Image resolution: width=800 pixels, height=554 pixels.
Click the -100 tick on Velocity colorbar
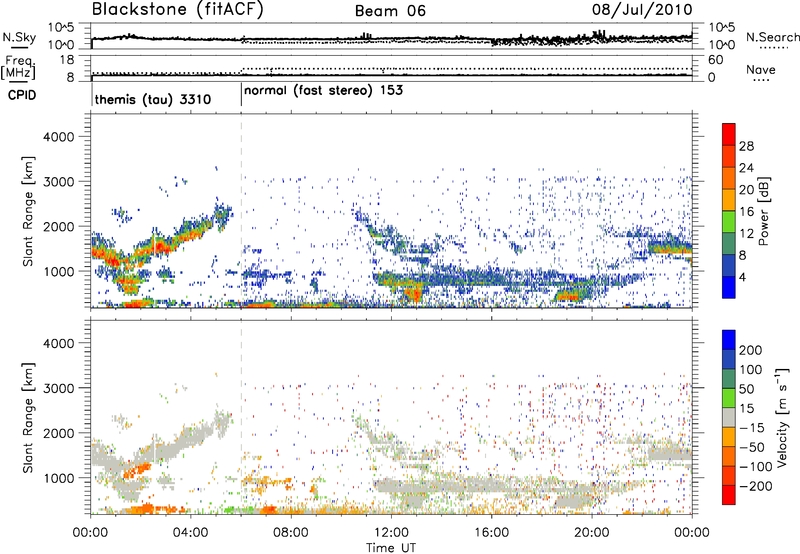[x=756, y=466]
